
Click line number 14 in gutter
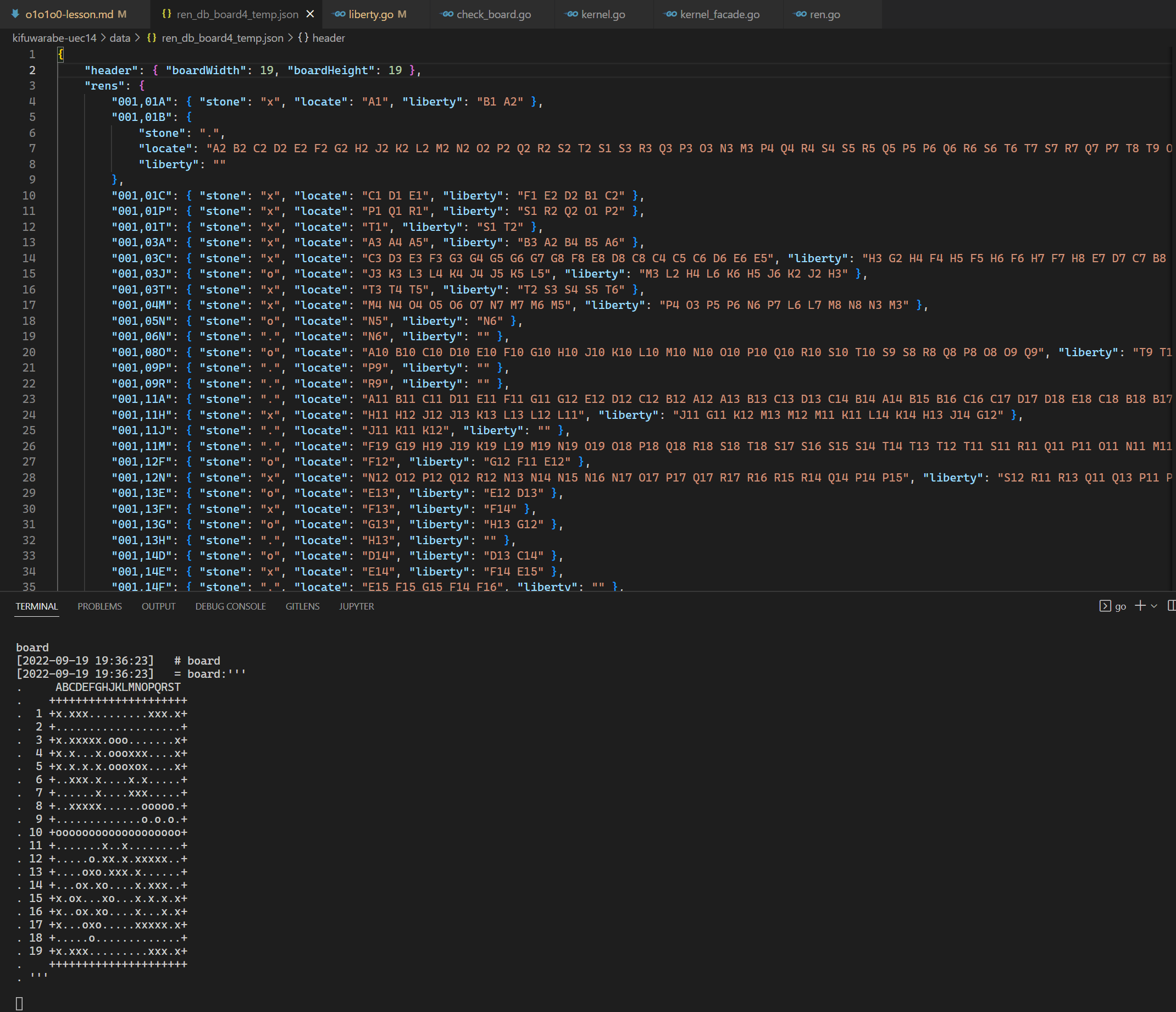(29, 258)
